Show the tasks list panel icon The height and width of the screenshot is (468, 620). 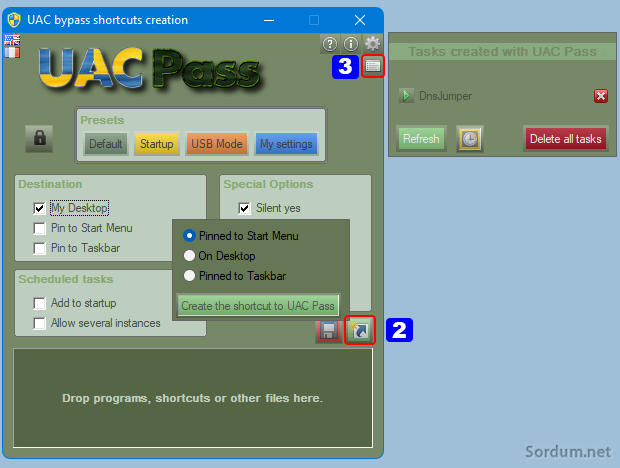pyautogui.click(x=372, y=66)
